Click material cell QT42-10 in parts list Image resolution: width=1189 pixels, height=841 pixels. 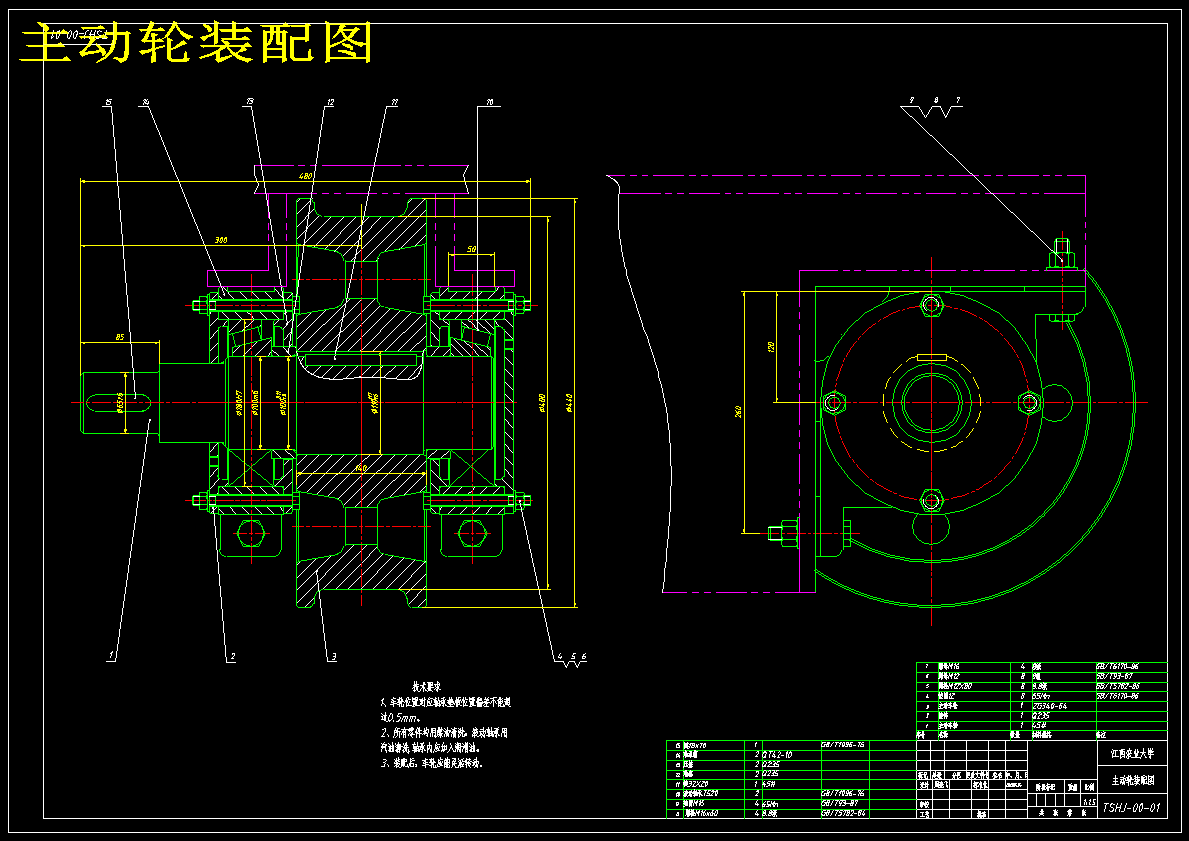775,755
